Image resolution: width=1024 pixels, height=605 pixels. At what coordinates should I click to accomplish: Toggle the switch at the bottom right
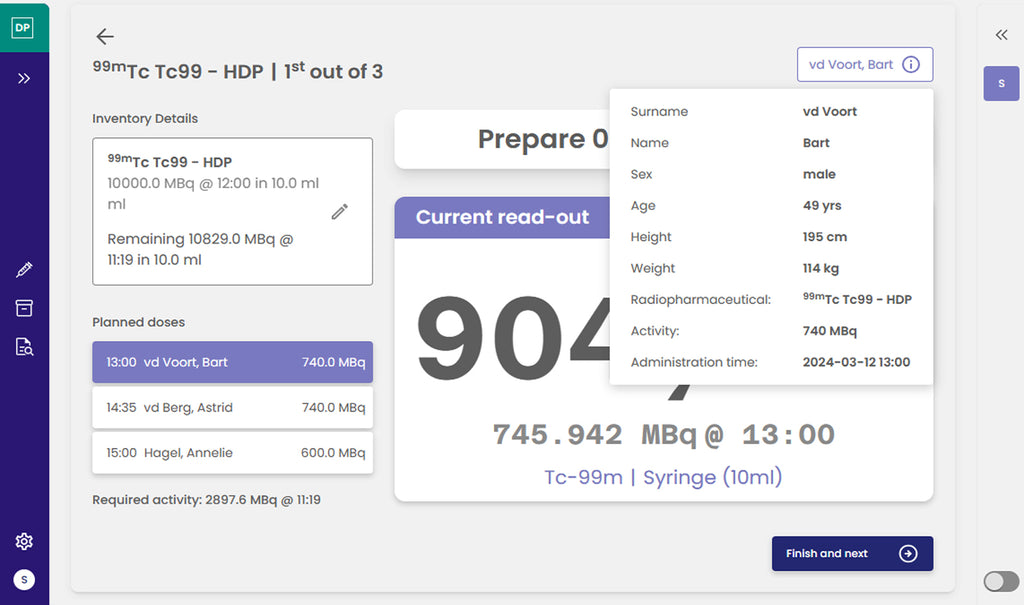tap(999, 581)
